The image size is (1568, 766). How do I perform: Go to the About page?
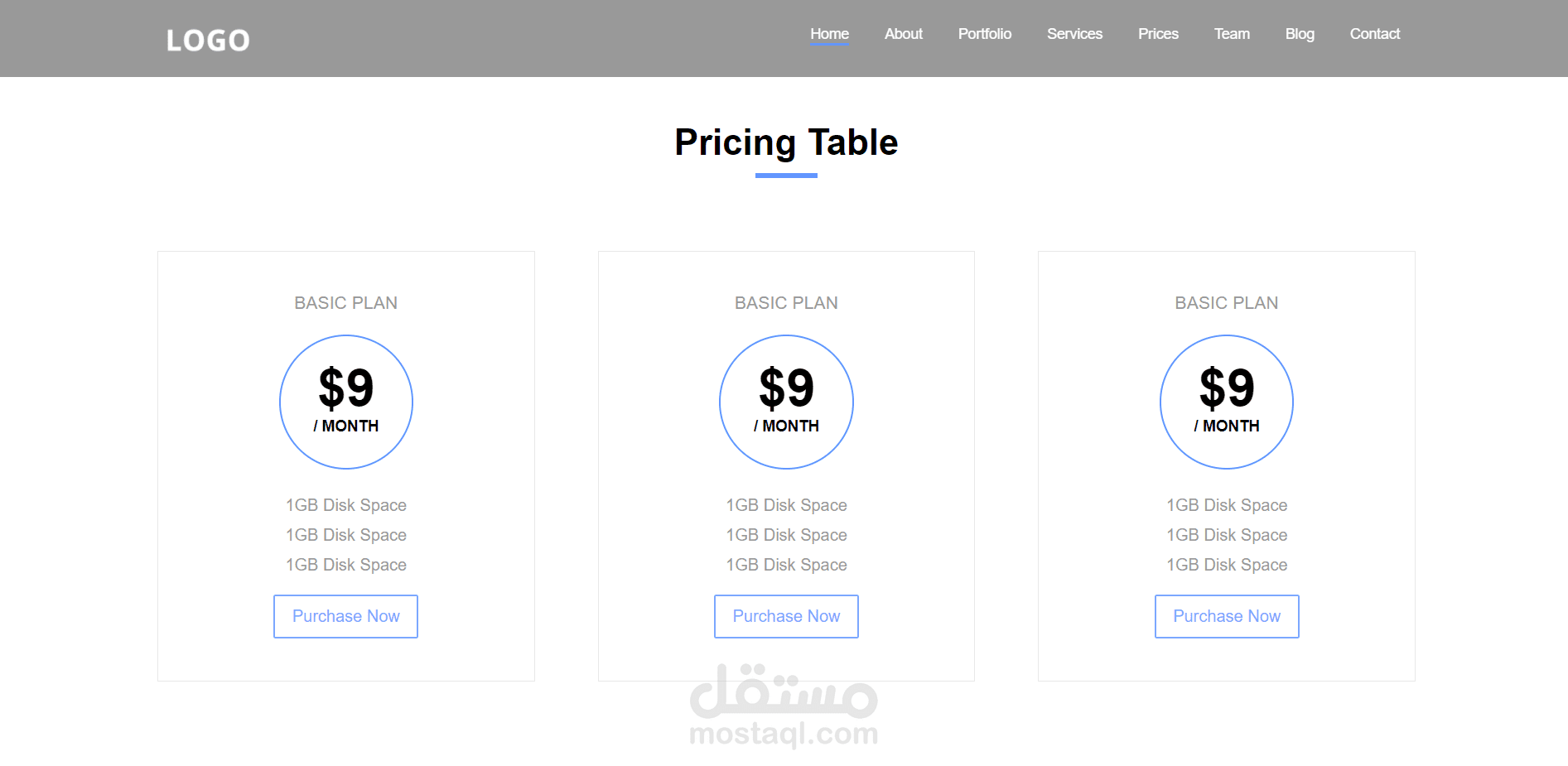click(x=903, y=34)
